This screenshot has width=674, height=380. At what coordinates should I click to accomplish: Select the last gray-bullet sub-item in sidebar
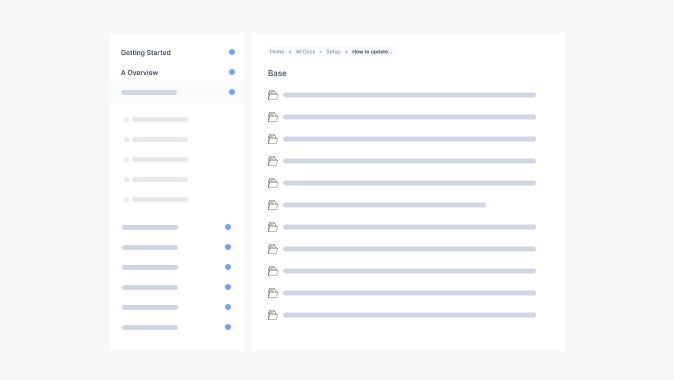tap(156, 199)
